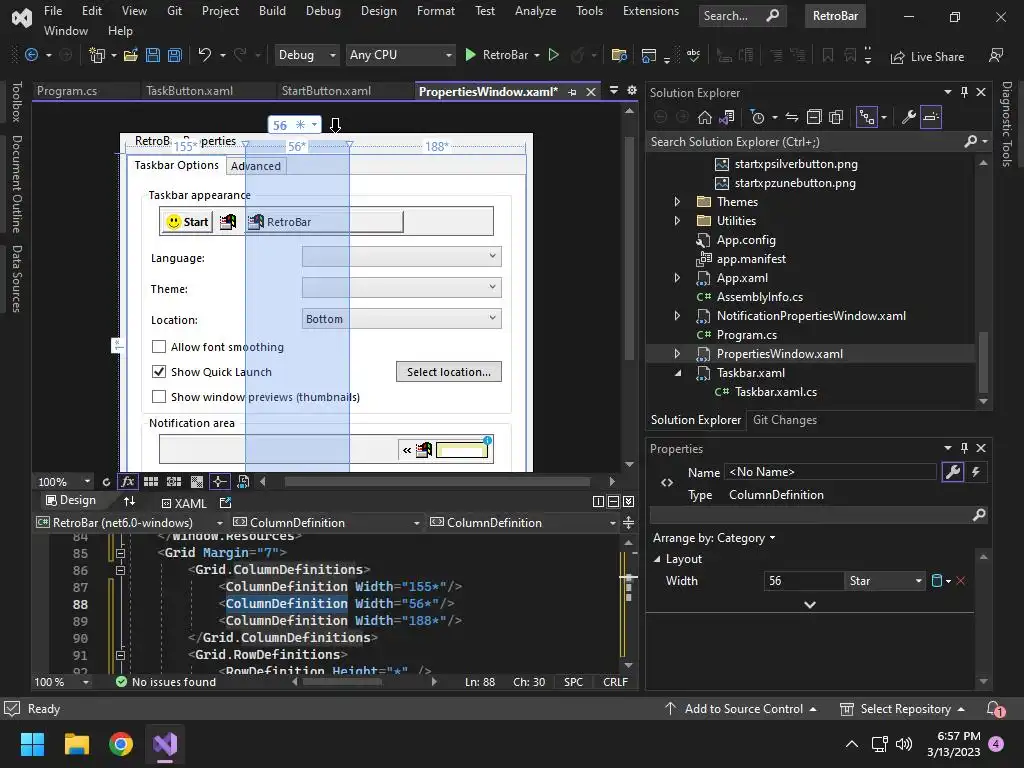Click the Advanced tab in the designer
This screenshot has width=1024, height=768.
point(255,166)
